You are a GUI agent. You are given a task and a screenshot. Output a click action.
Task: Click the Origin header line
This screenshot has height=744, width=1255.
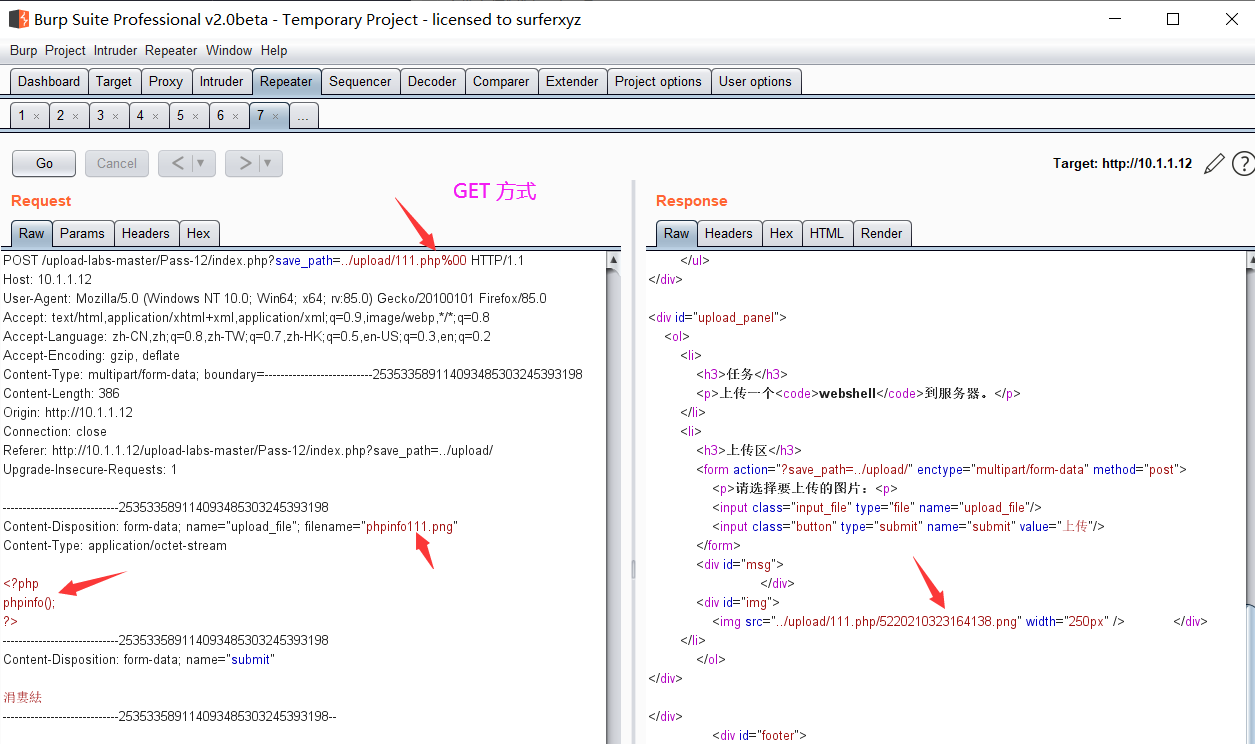(68, 412)
